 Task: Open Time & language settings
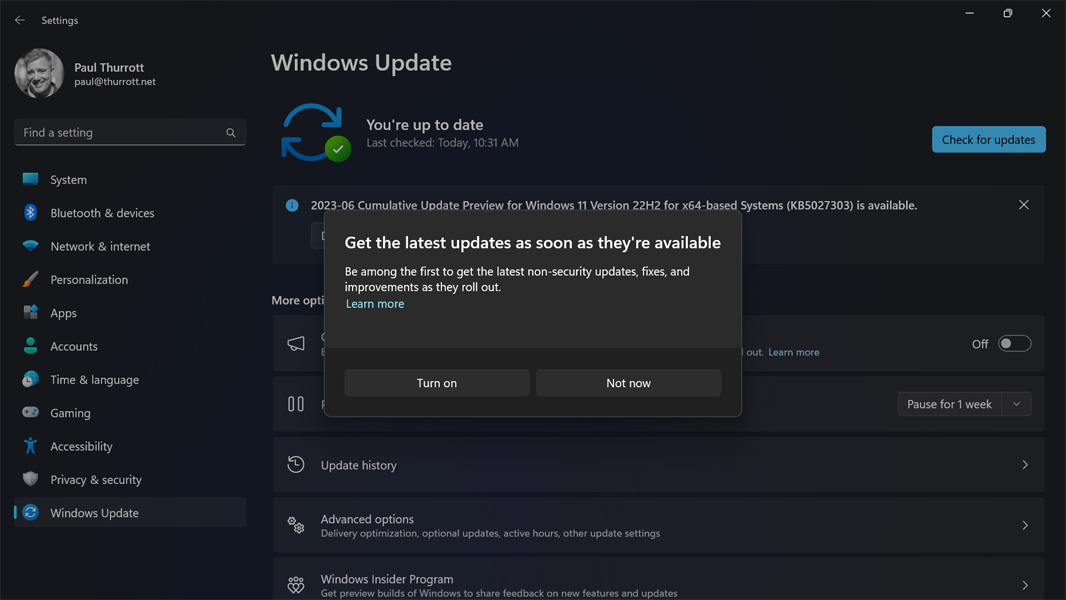pos(130,379)
